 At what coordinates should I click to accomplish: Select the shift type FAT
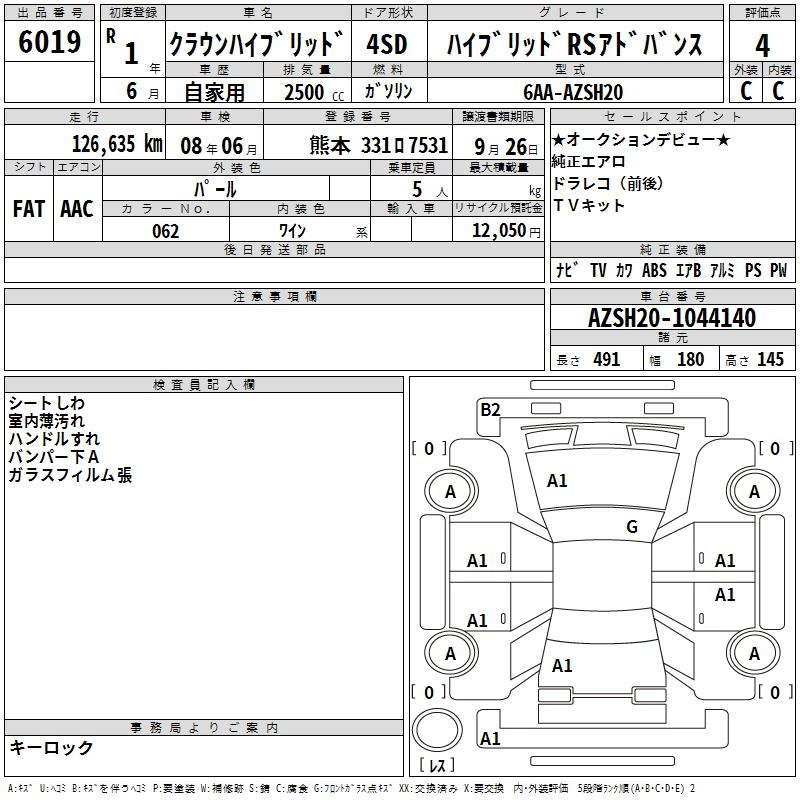(x=29, y=209)
